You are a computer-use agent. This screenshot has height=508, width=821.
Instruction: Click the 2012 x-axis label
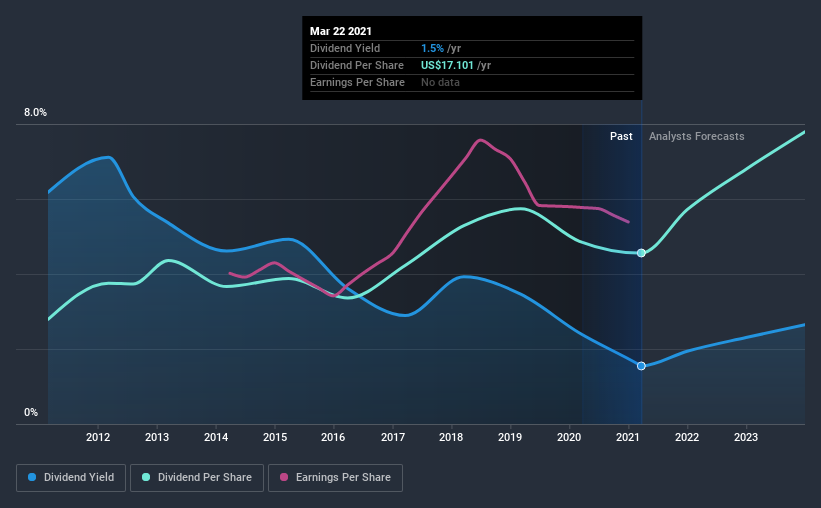pyautogui.click(x=98, y=437)
